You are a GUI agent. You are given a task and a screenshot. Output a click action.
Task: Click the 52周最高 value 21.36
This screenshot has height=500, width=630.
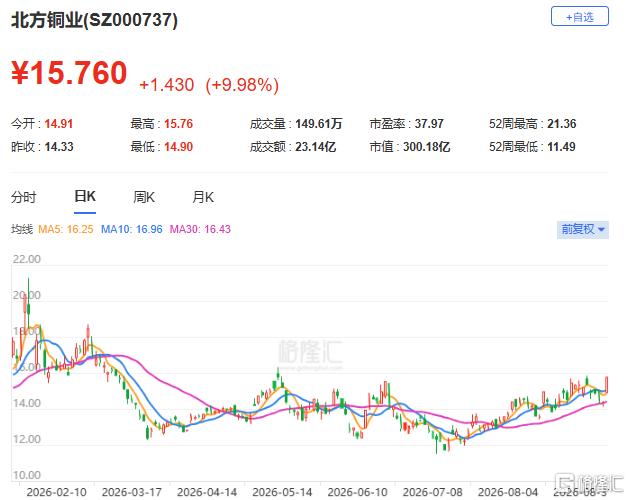tap(562, 124)
